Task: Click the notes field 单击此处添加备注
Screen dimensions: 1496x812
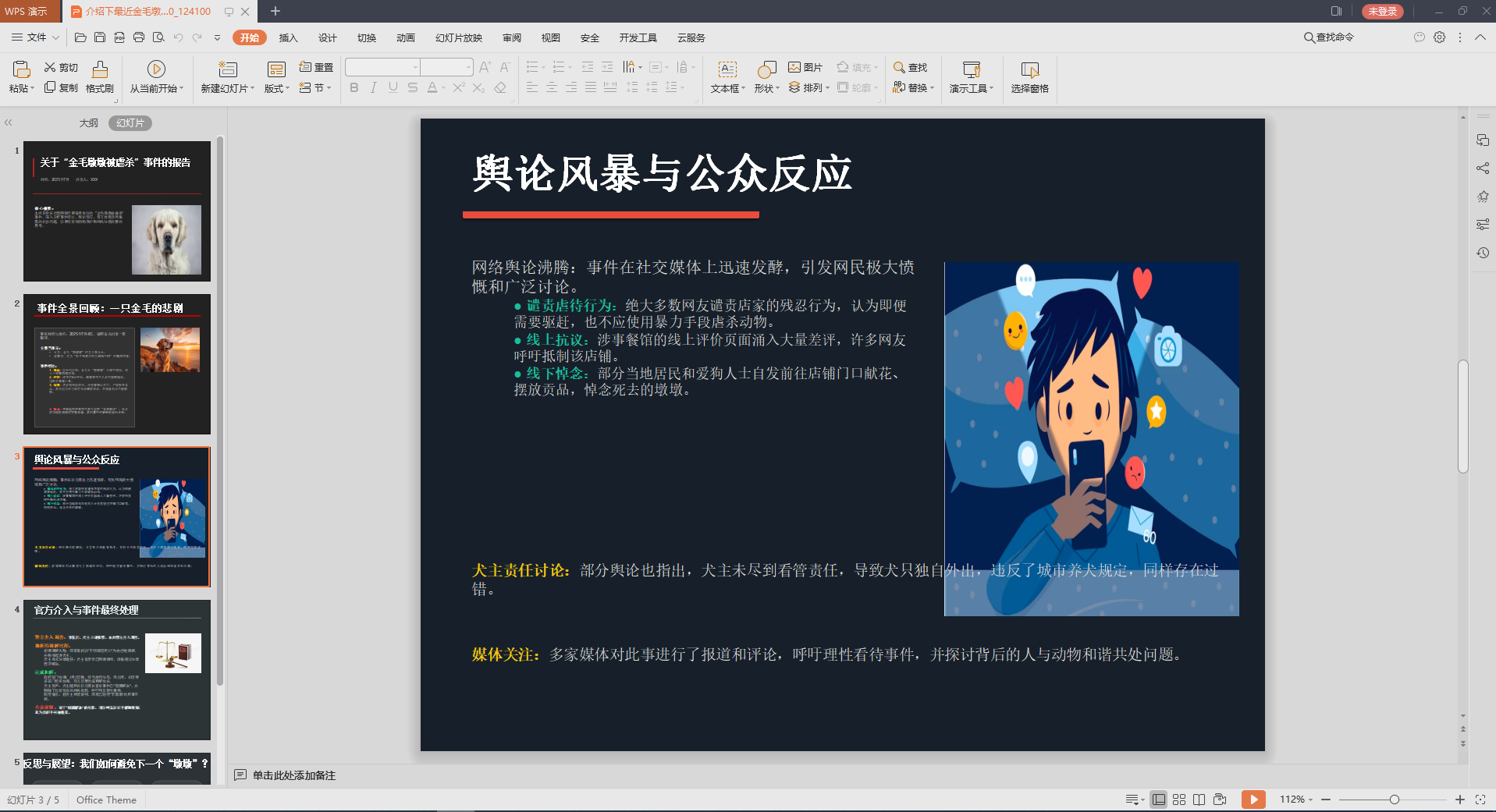Action: point(294,775)
